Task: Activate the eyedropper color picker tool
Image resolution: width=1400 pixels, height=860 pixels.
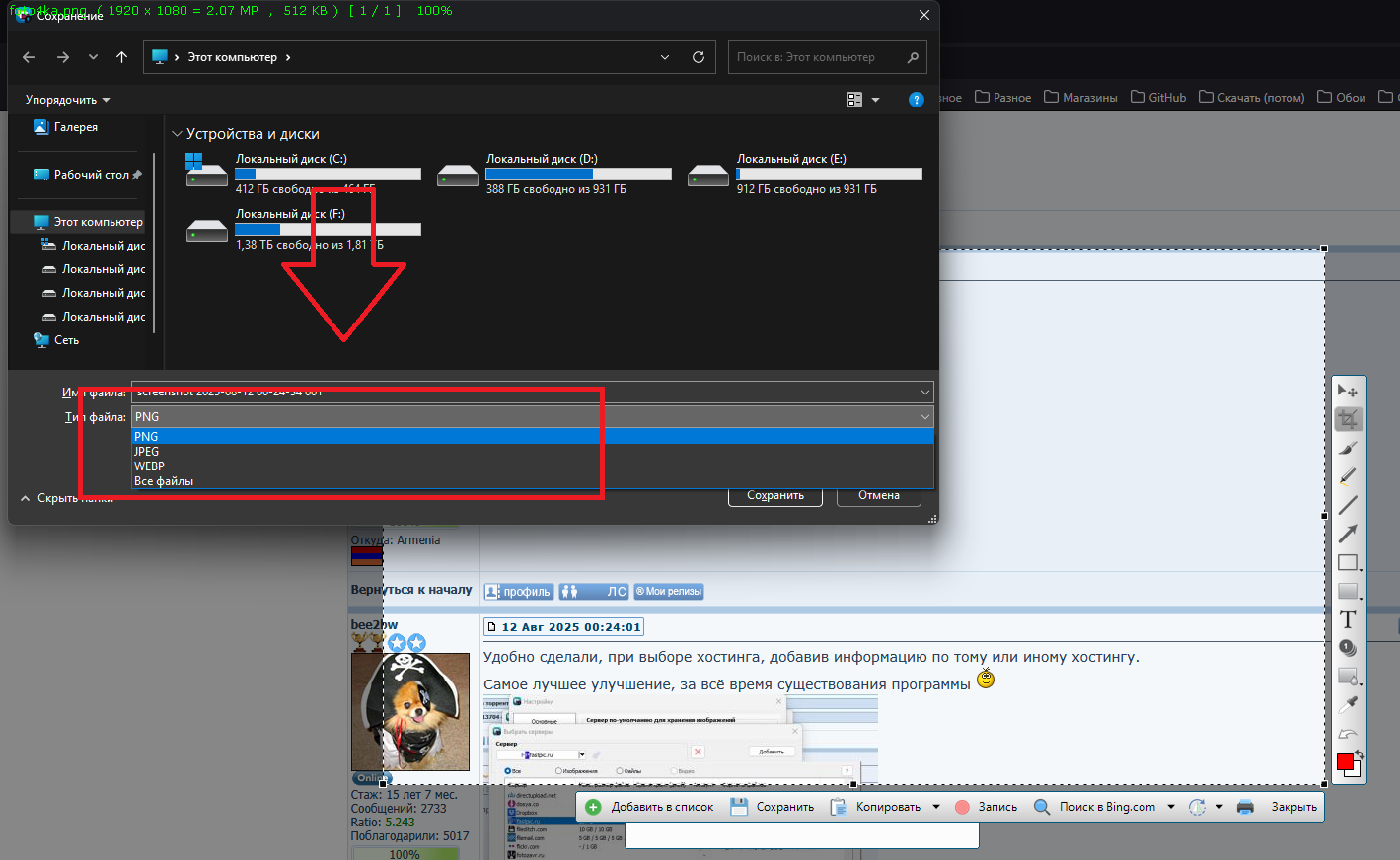Action: coord(1348,705)
